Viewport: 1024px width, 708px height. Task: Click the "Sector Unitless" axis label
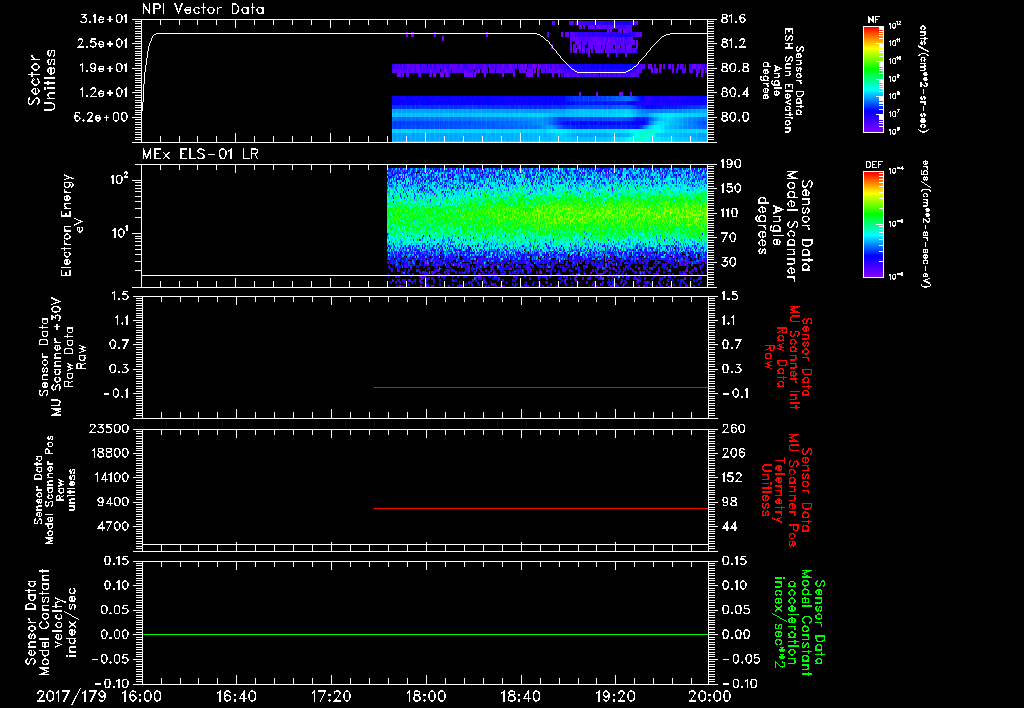pyautogui.click(x=42, y=80)
